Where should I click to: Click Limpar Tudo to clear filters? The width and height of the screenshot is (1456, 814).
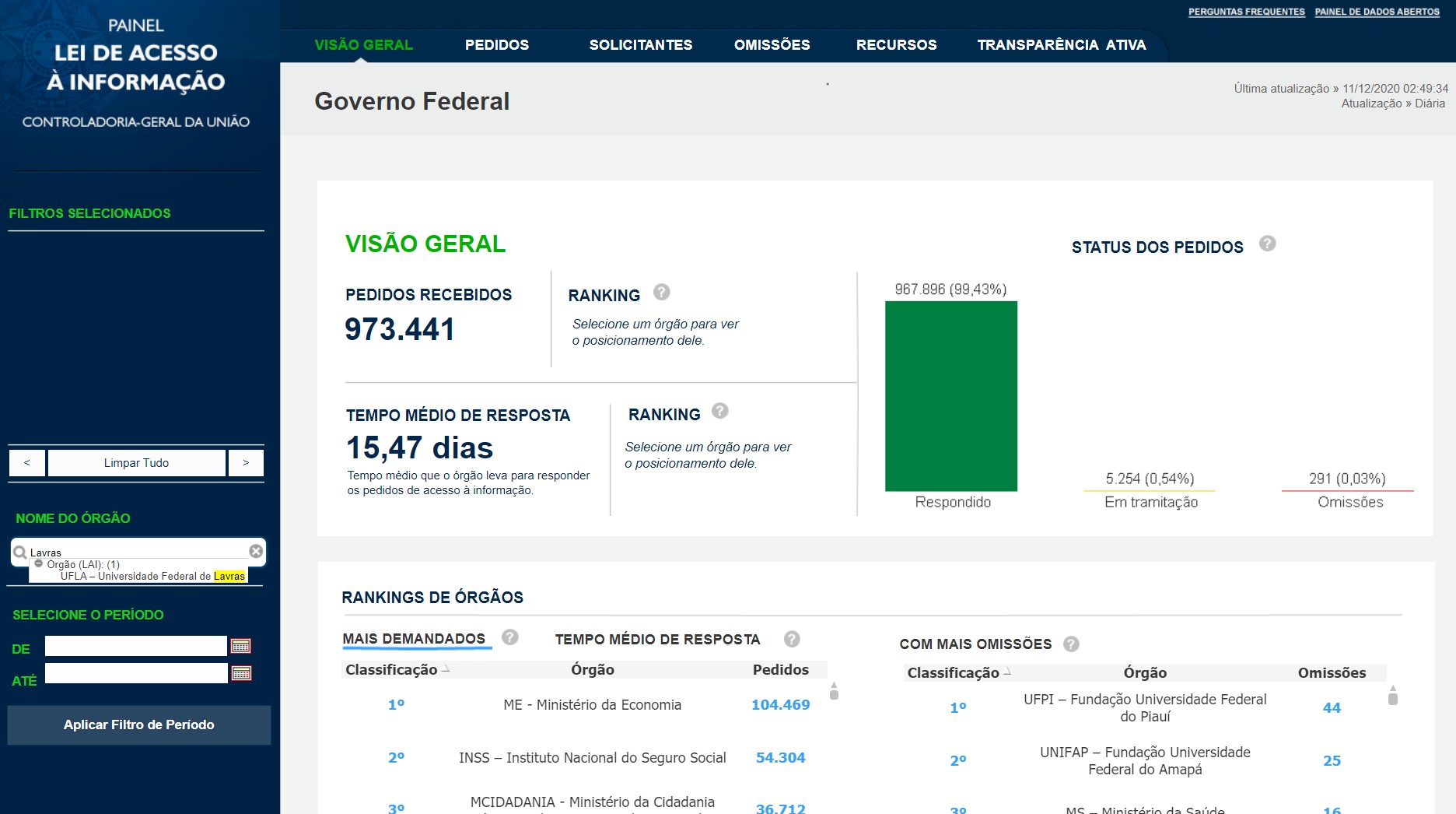tap(136, 463)
